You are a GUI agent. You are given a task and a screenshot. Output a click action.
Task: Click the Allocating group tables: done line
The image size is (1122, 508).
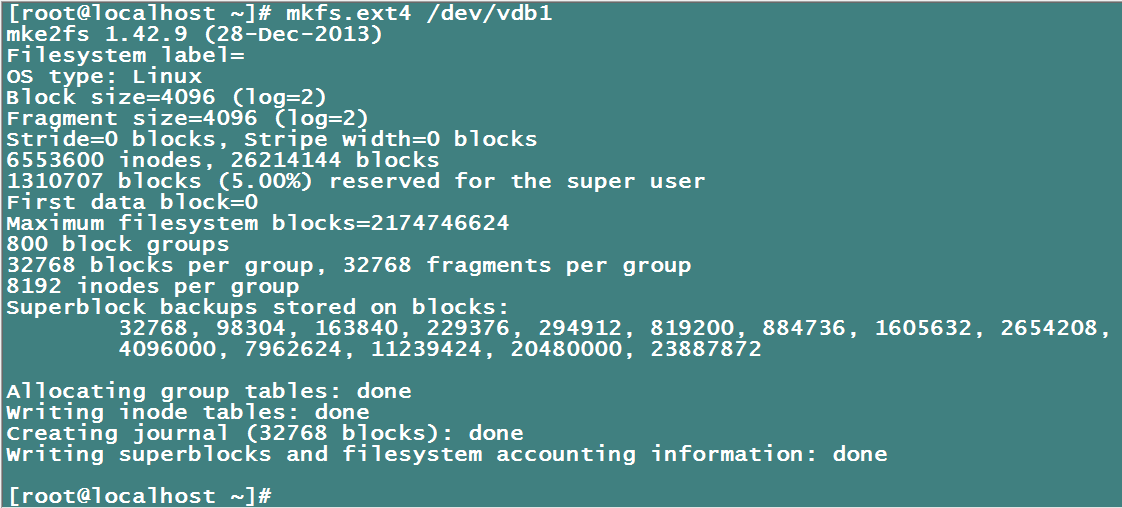tap(208, 391)
